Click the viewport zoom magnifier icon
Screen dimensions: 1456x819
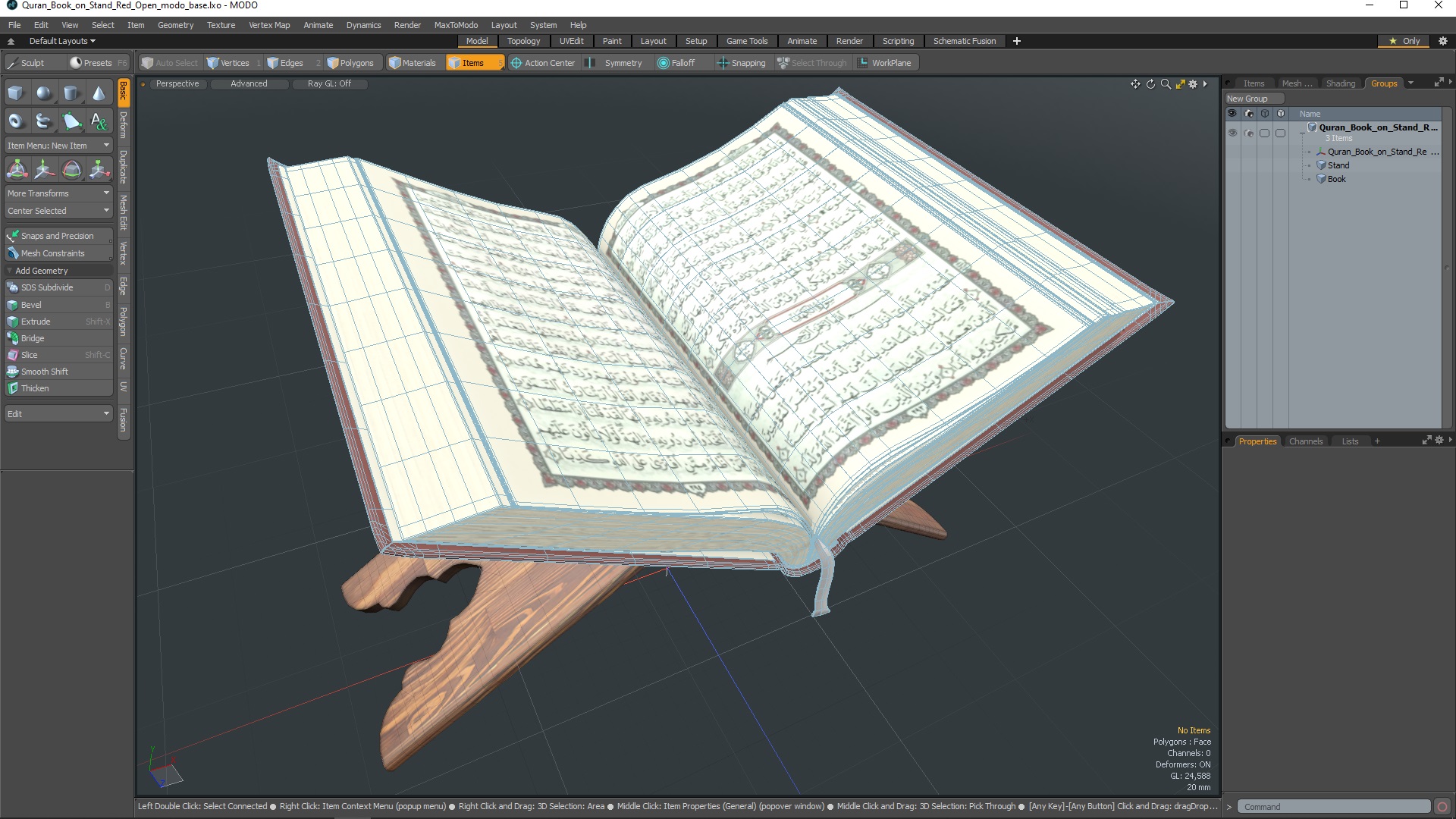point(1166,84)
